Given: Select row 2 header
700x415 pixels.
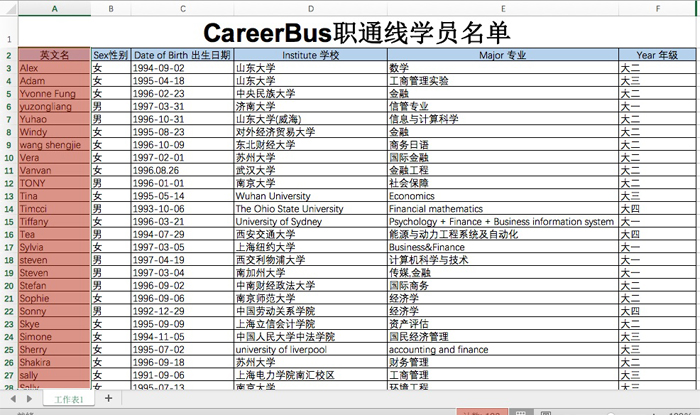Looking at the screenshot, I should pos(9,55).
